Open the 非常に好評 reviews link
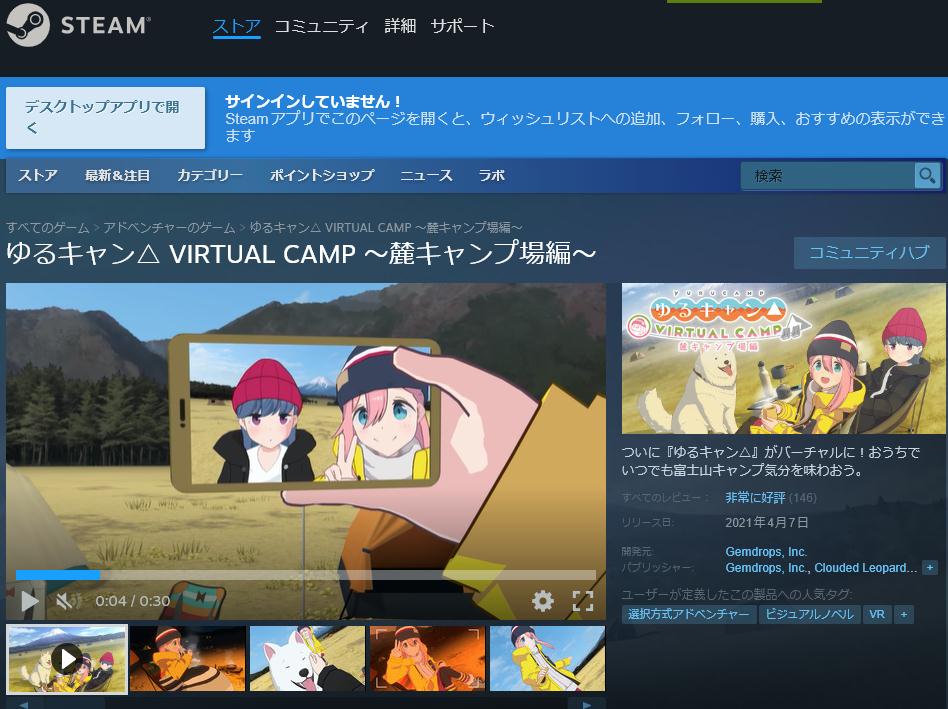 tap(755, 497)
